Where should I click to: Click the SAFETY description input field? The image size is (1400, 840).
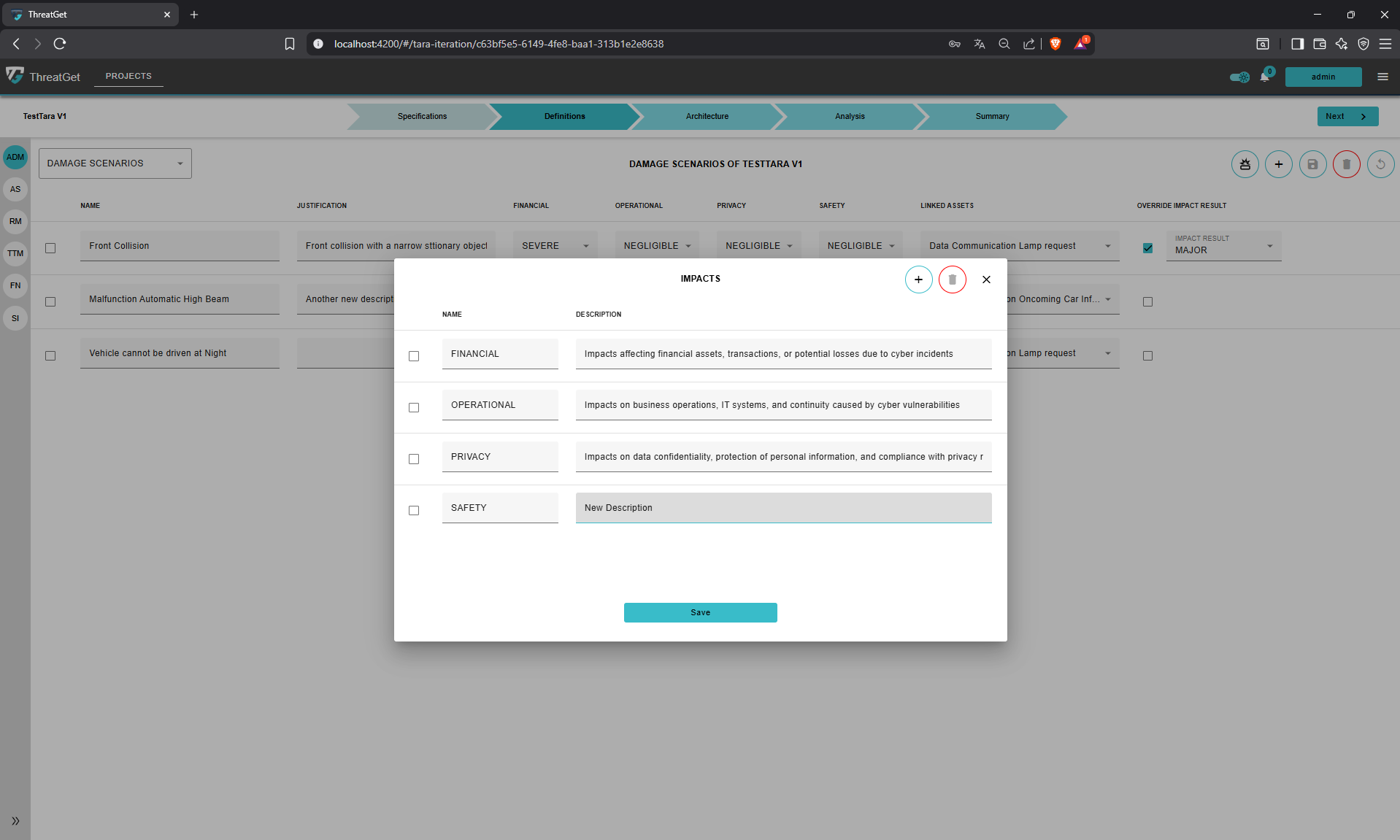(x=783, y=508)
